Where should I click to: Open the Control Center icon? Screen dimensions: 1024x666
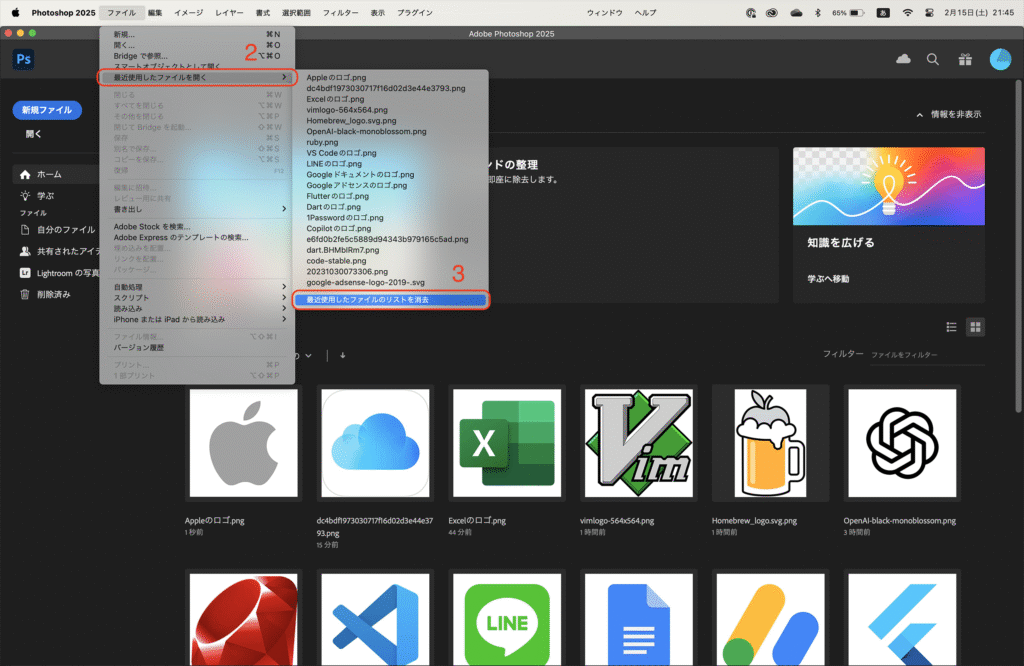(929, 12)
